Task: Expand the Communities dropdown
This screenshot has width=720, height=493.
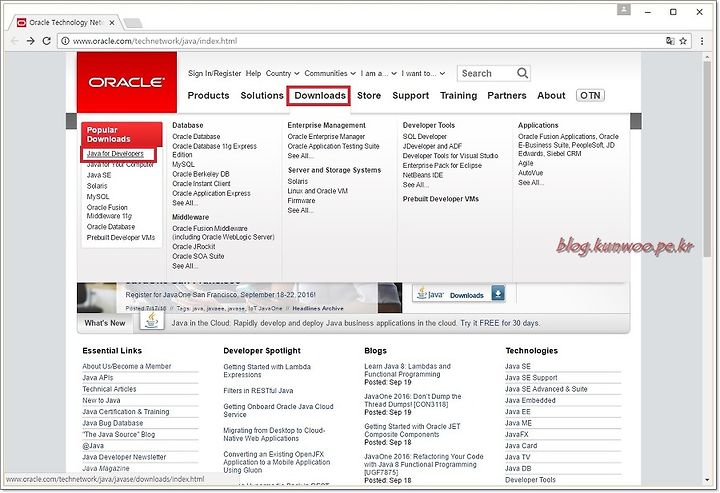Action: [330, 73]
